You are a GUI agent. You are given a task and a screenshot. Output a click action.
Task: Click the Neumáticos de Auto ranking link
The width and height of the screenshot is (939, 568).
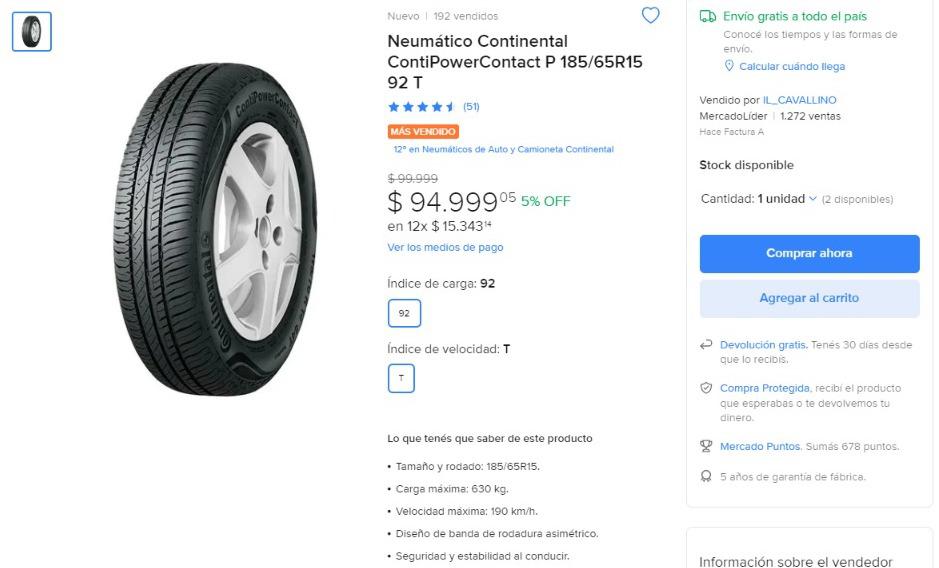503,150
